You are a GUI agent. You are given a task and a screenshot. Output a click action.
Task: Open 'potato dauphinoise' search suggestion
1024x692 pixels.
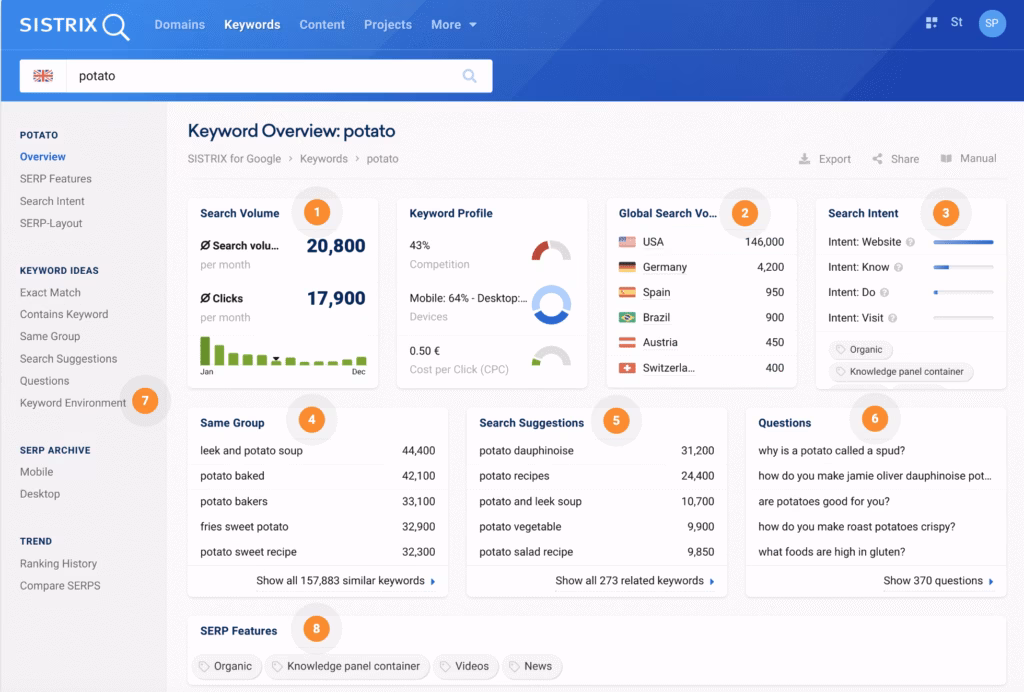click(526, 451)
